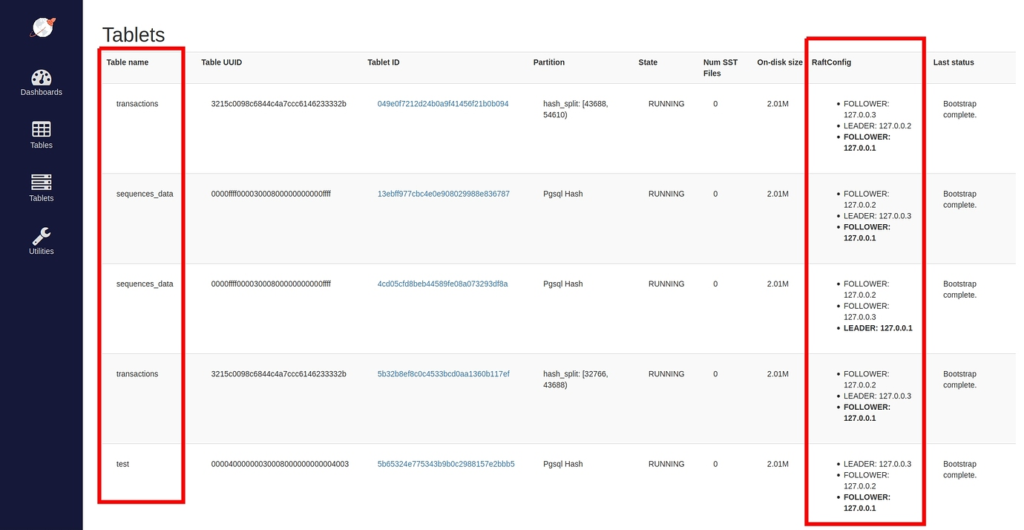Select the Tablets server icon
This screenshot has width=1024, height=530.
(x=41, y=182)
